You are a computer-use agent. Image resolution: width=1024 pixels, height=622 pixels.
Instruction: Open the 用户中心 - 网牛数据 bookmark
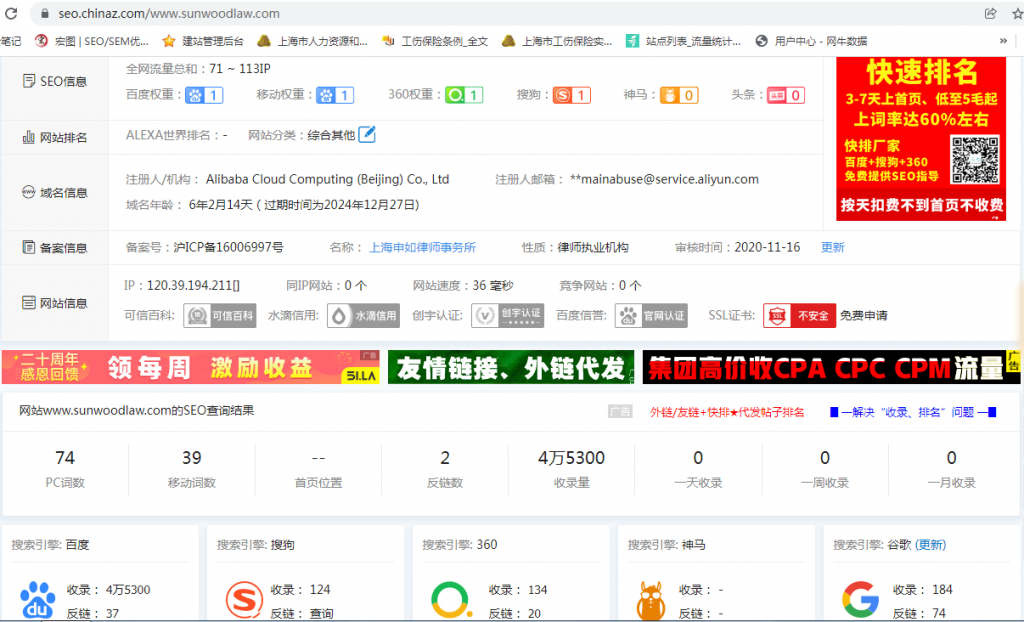point(811,41)
